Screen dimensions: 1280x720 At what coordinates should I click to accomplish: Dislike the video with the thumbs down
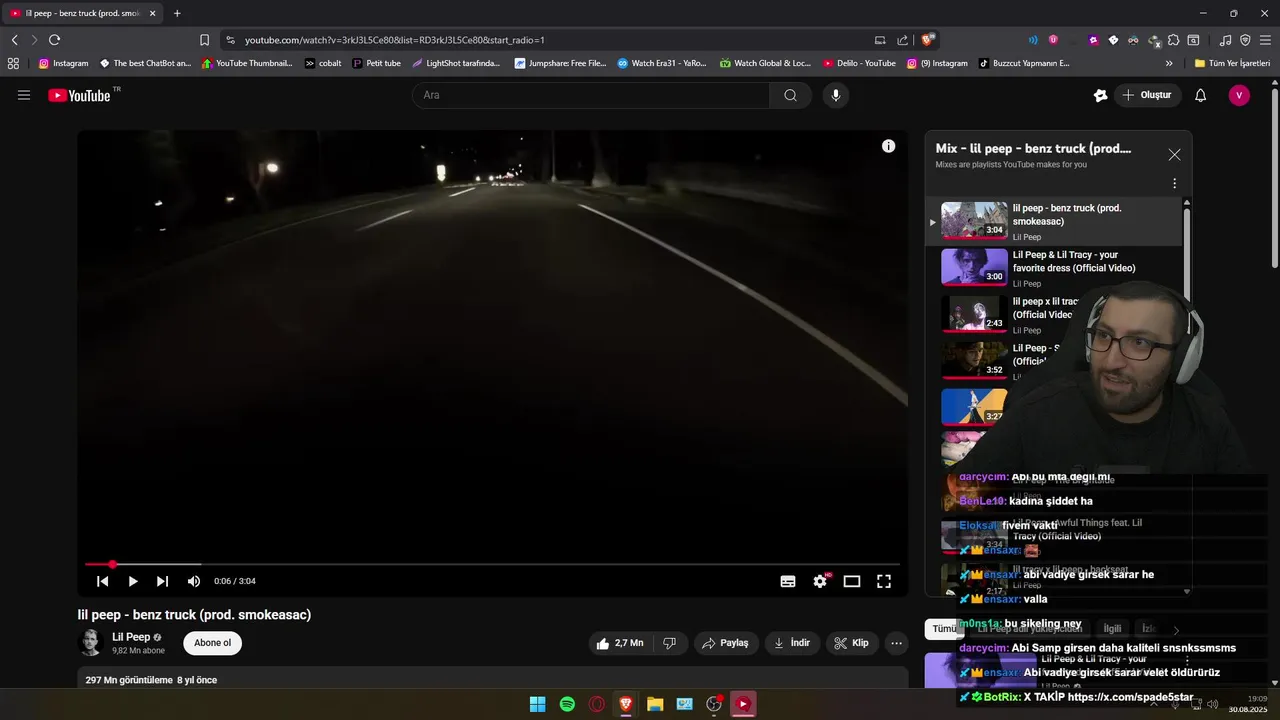point(670,643)
